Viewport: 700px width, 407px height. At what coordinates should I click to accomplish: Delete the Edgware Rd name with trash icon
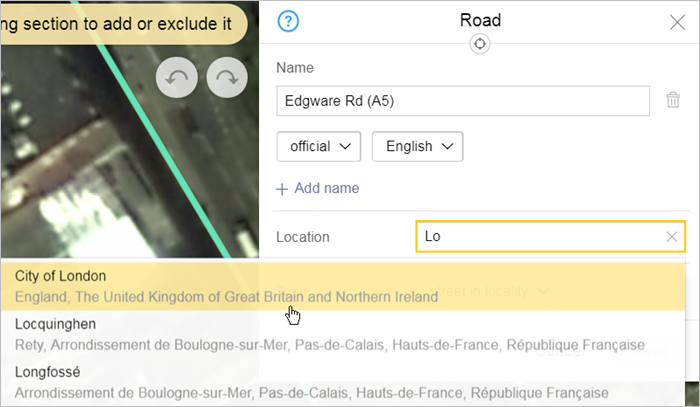[x=673, y=100]
